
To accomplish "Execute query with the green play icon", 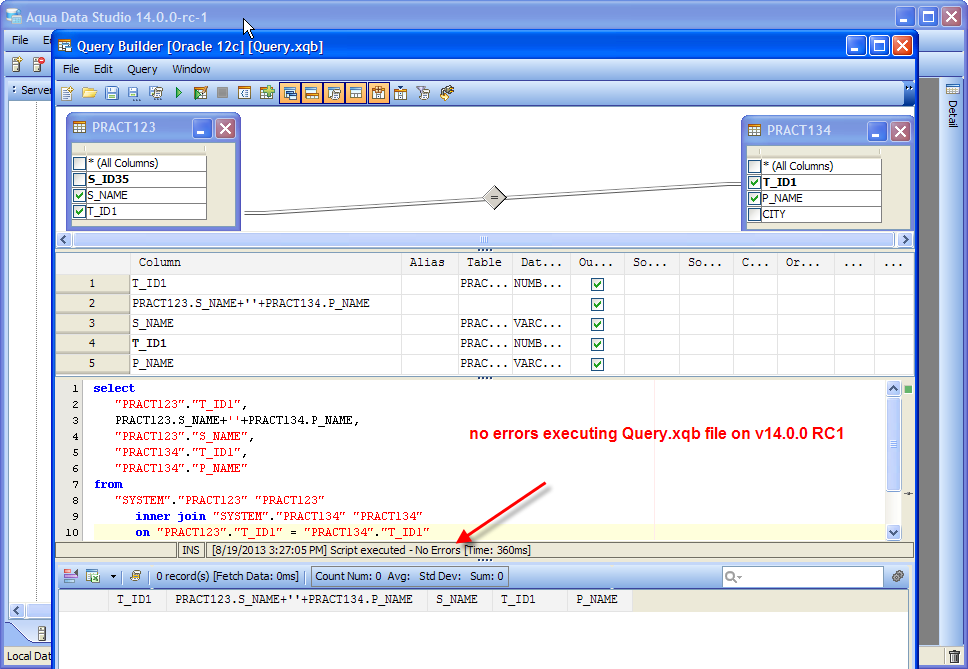I will pyautogui.click(x=178, y=93).
